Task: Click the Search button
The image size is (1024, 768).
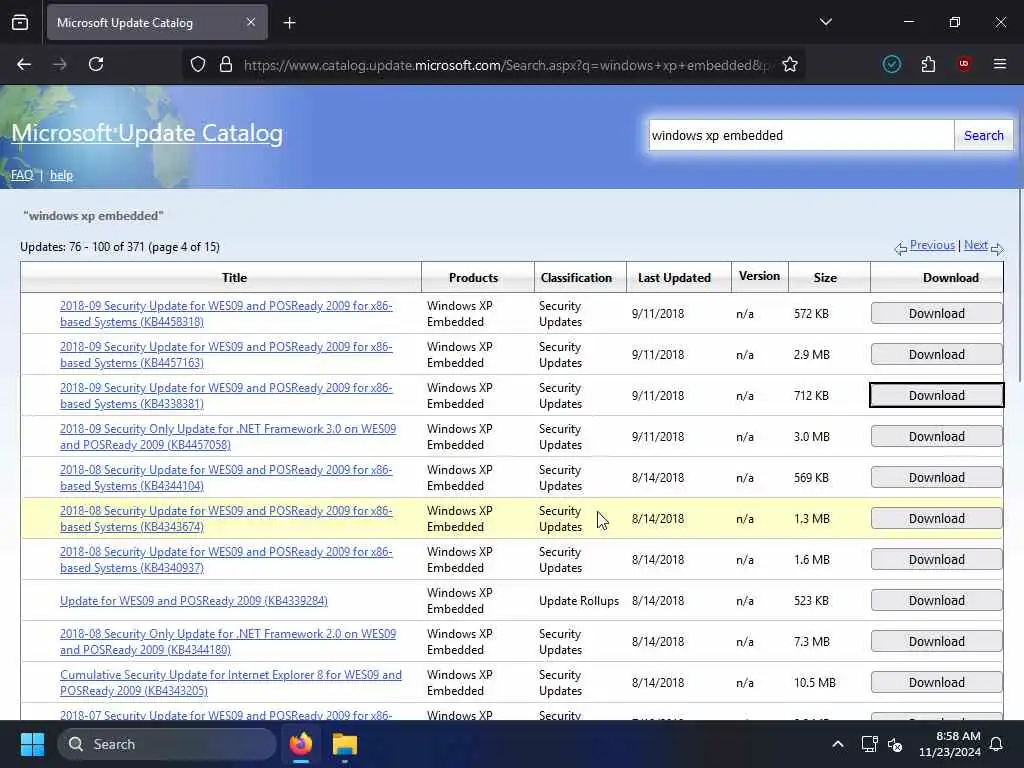Action: (984, 135)
